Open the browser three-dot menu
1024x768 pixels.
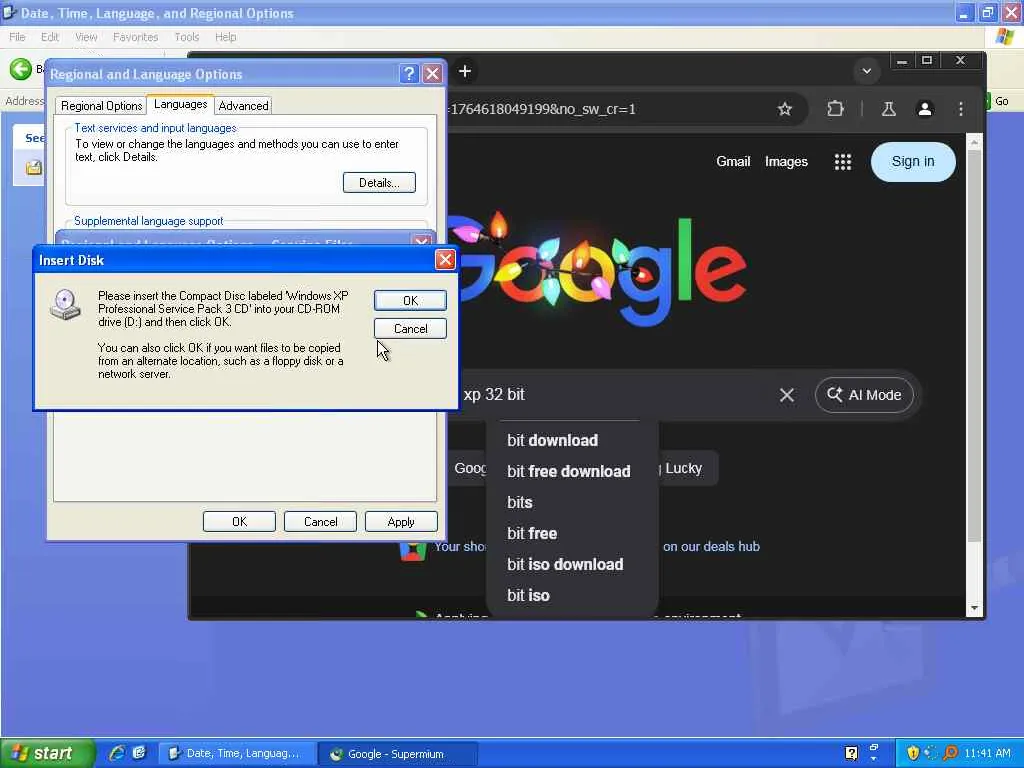(960, 109)
